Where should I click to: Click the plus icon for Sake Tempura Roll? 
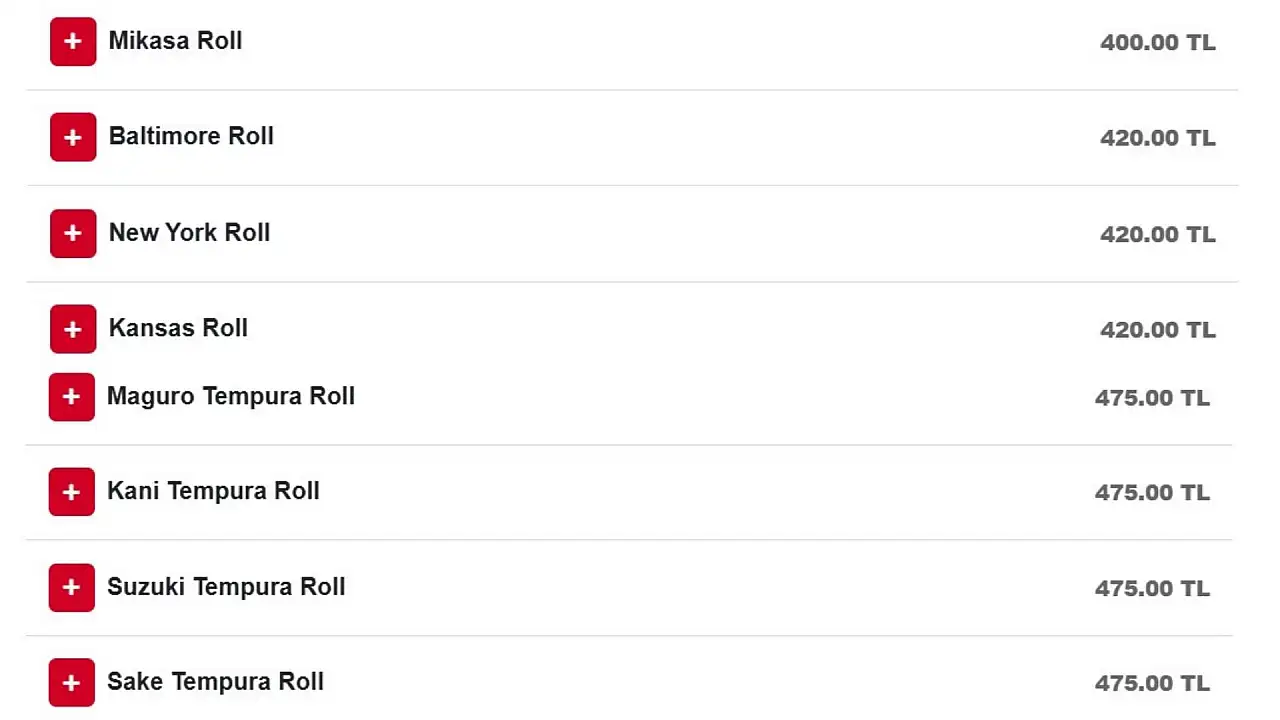tap(71, 683)
